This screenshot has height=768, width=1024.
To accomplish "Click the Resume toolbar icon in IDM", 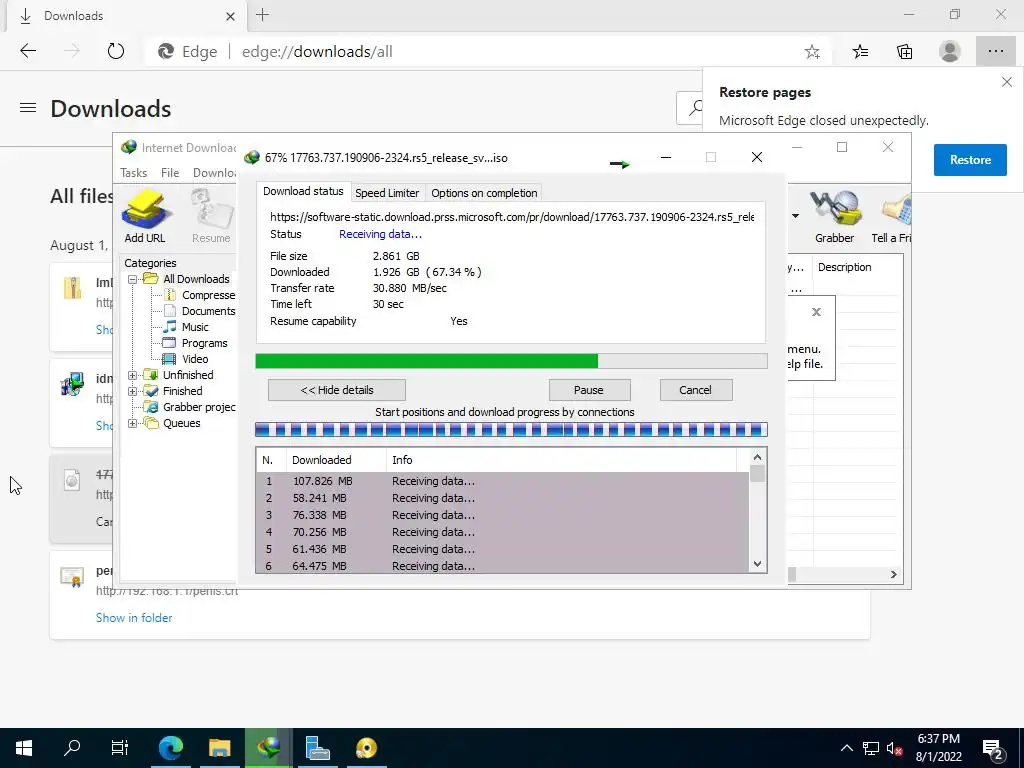I will 211,216.
